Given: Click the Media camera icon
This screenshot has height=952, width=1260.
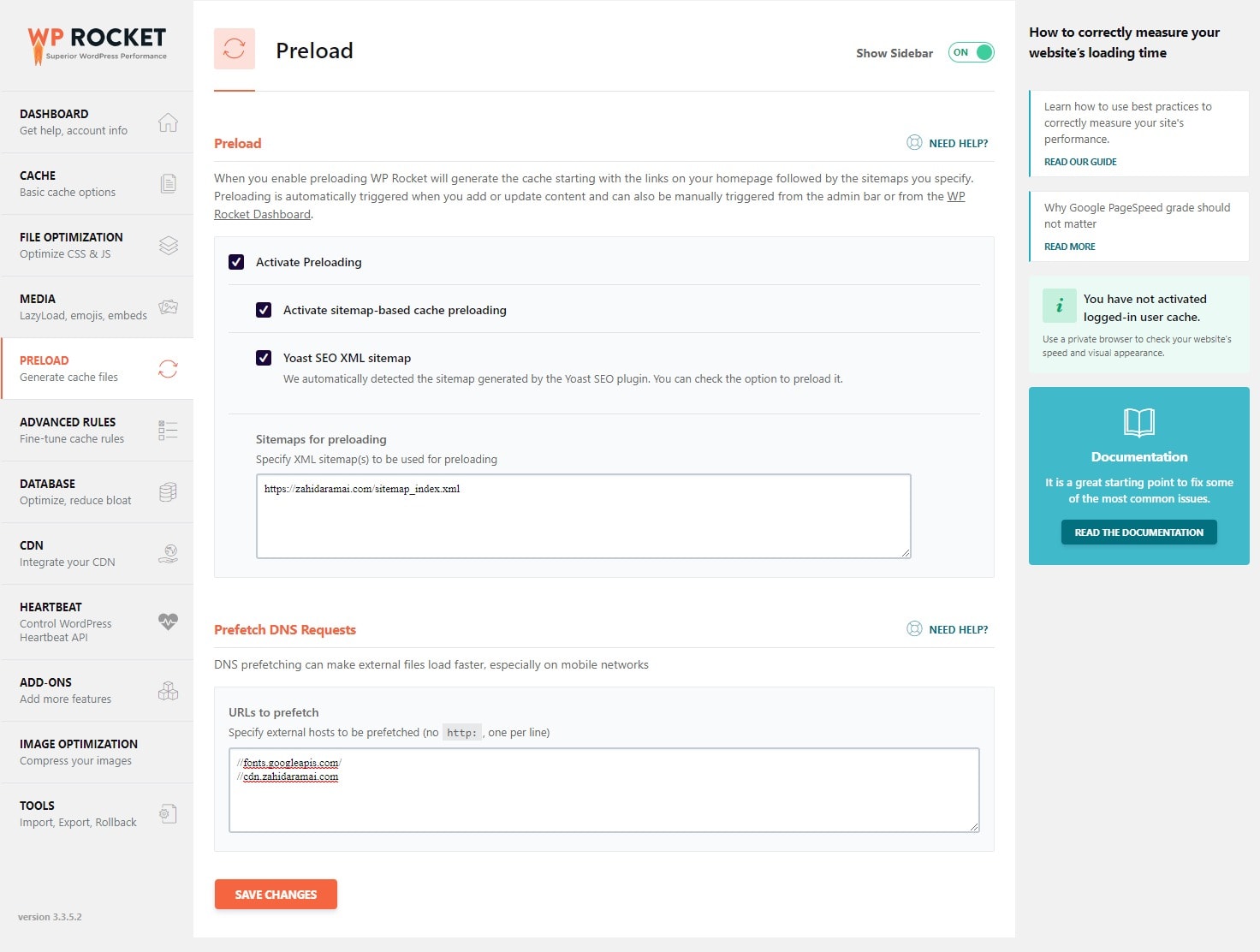Looking at the screenshot, I should click(x=168, y=306).
